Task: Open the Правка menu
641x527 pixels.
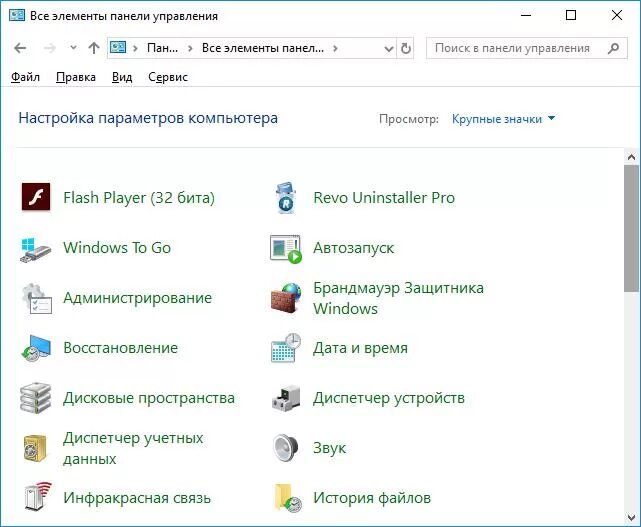Action: [76, 77]
